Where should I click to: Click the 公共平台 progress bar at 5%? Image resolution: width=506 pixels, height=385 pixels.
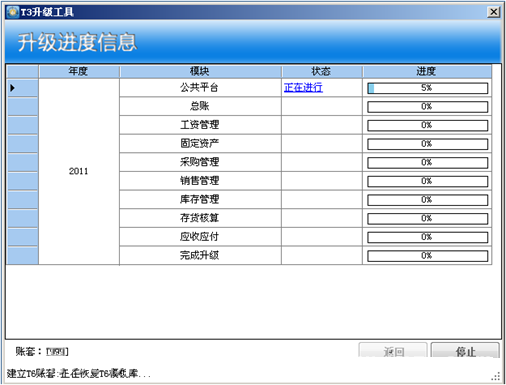[x=427, y=88]
